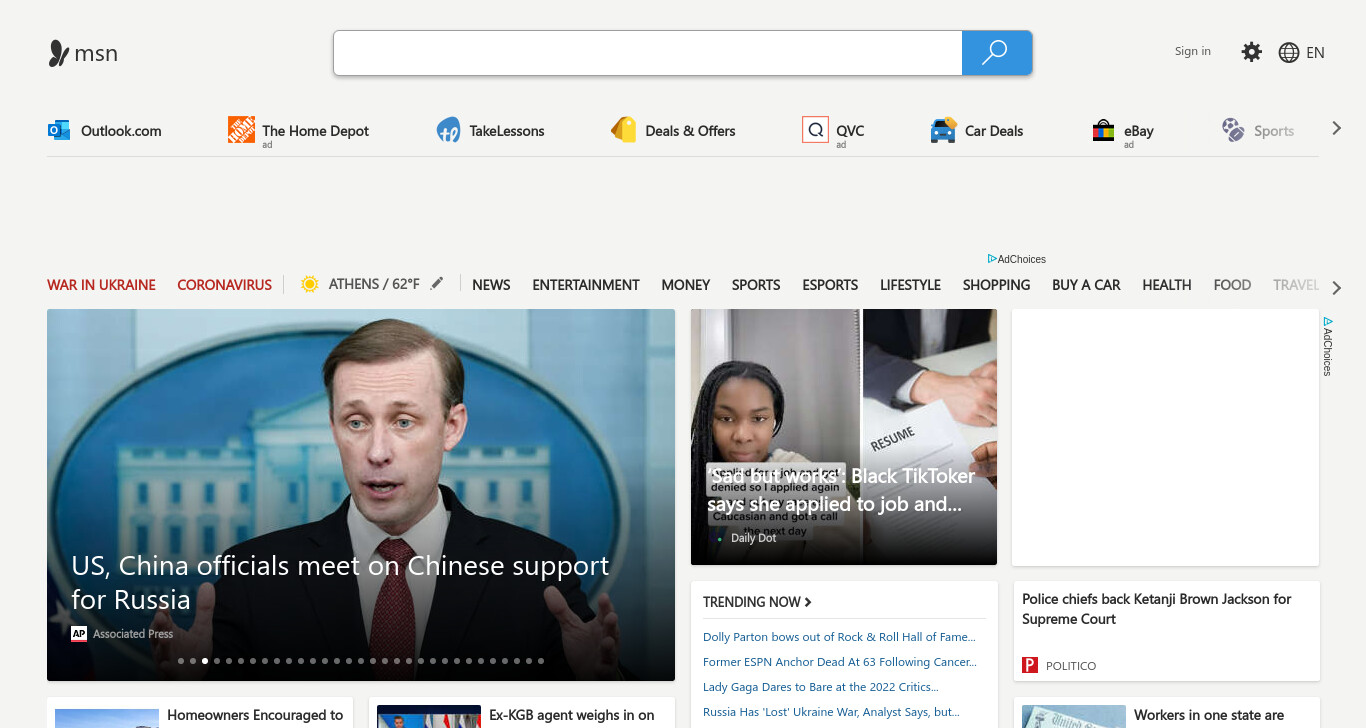Click the EN language label

[x=1316, y=53]
